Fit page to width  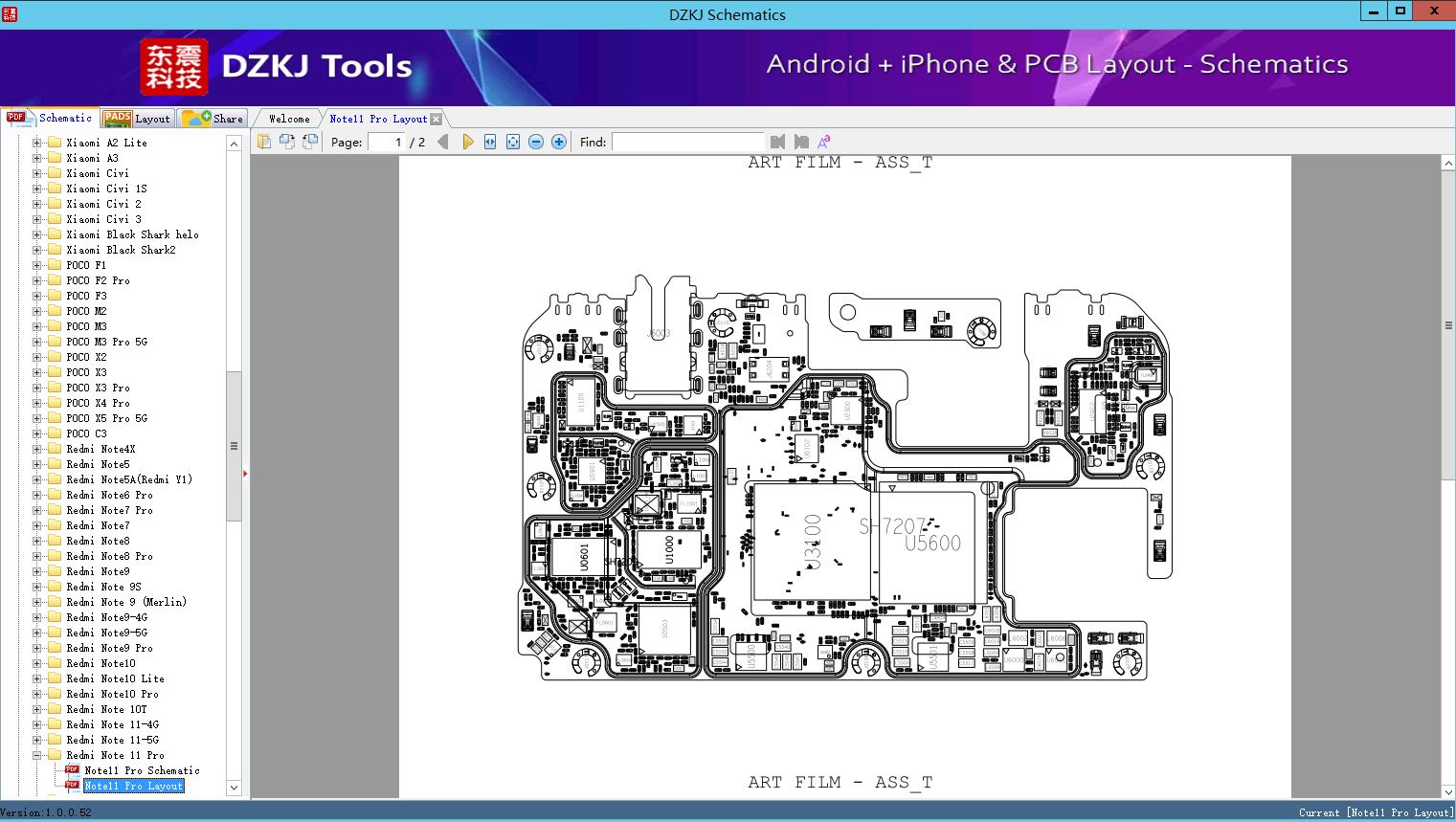(490, 142)
